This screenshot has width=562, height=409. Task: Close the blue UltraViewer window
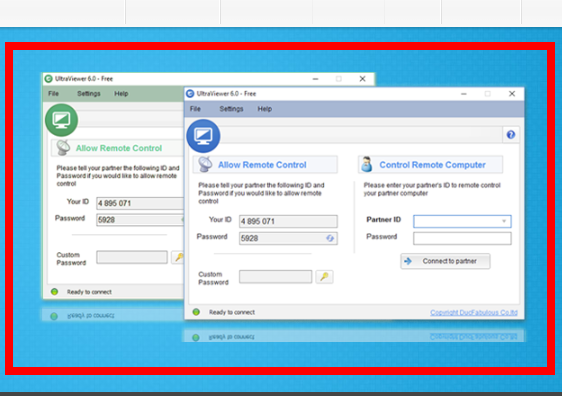coord(512,94)
